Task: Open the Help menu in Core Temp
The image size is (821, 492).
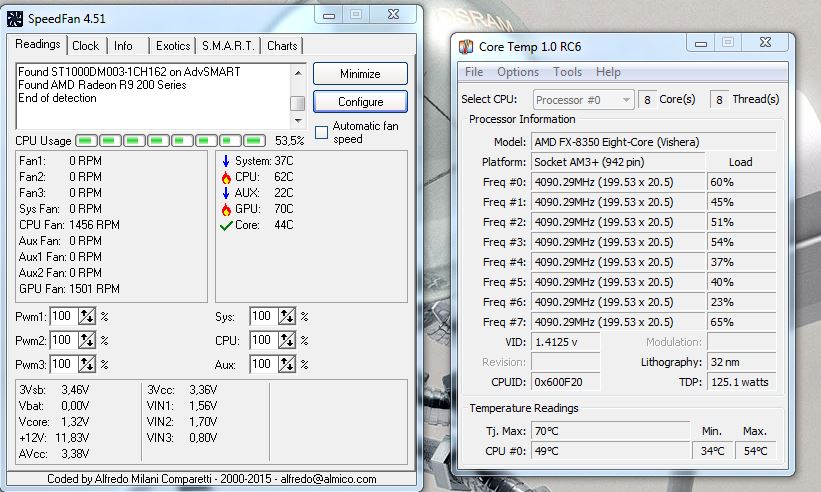Action: point(608,72)
